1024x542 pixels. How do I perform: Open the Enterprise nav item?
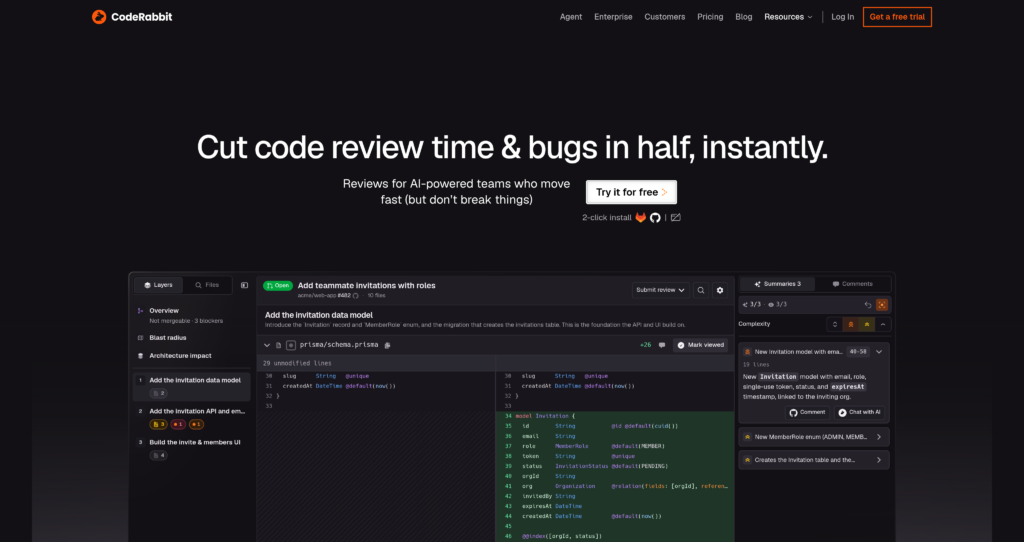tap(613, 17)
